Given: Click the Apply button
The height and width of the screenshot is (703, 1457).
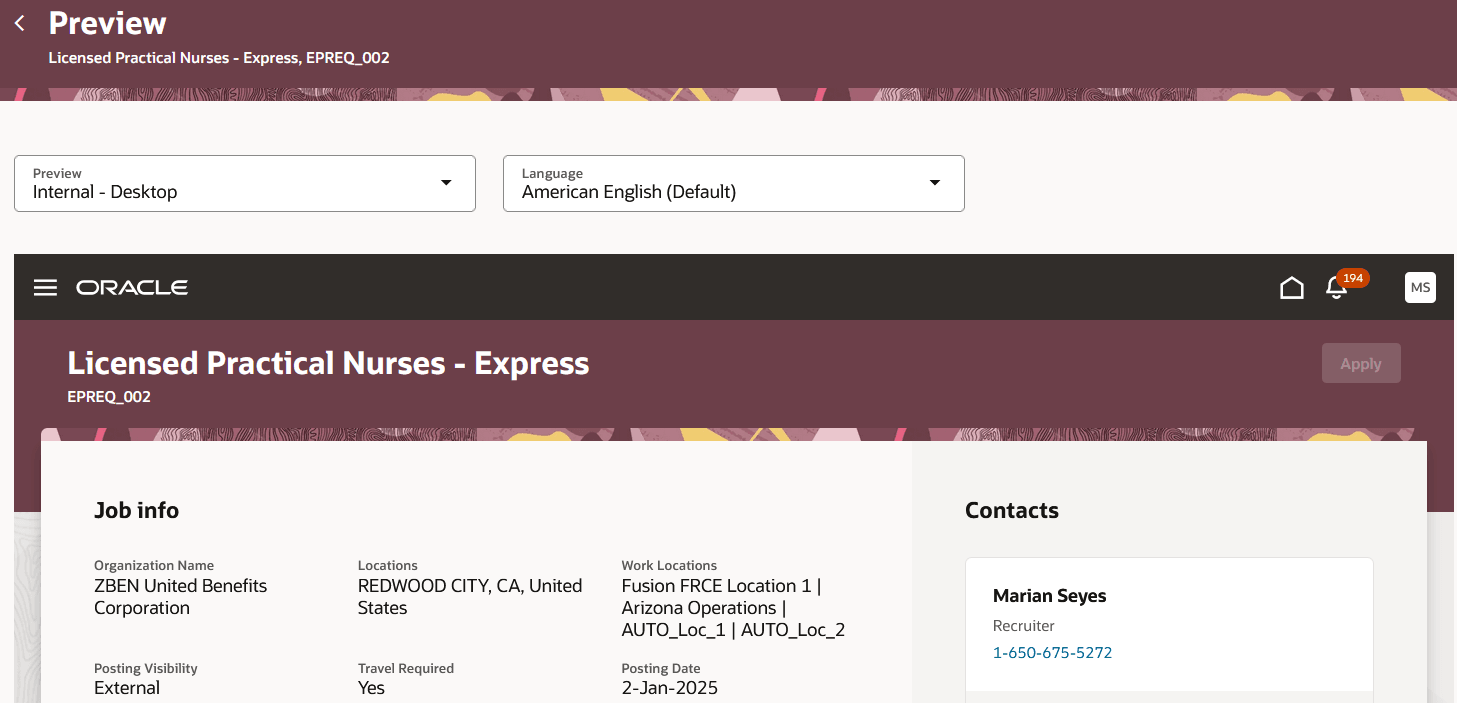Looking at the screenshot, I should tap(1361, 363).
